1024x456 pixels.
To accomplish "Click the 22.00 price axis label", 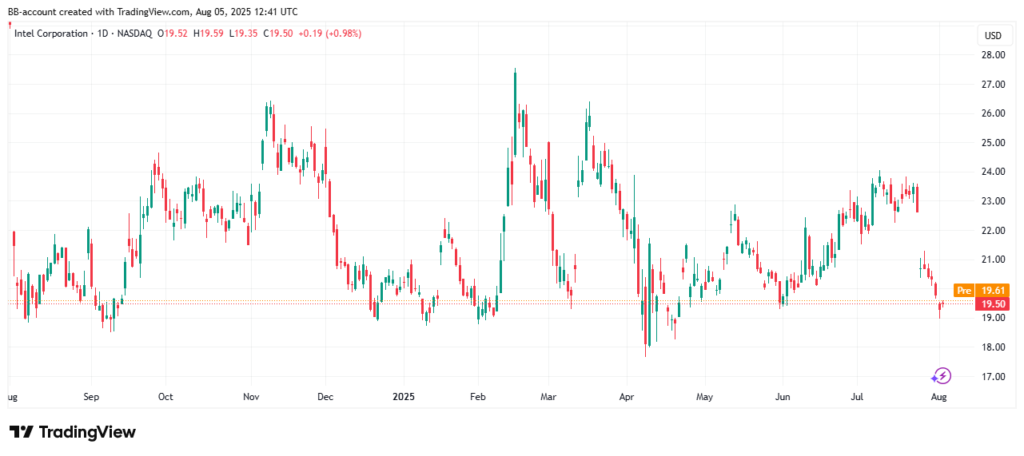I will coord(994,230).
